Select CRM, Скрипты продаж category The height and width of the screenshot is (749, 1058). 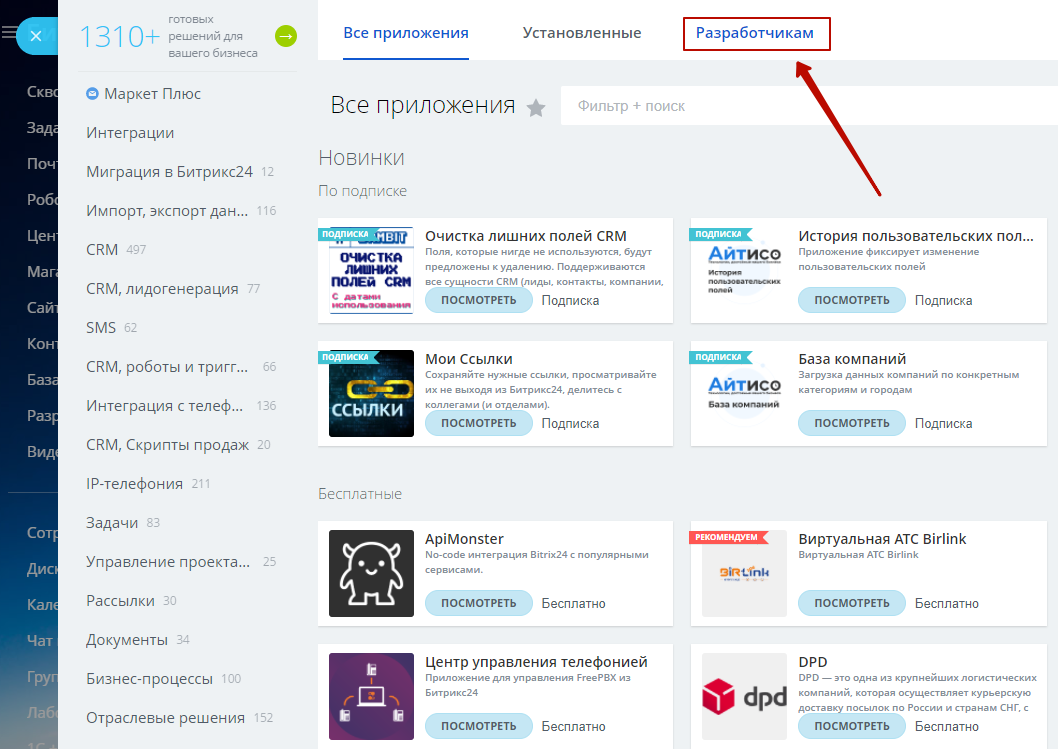pyautogui.click(x=167, y=445)
